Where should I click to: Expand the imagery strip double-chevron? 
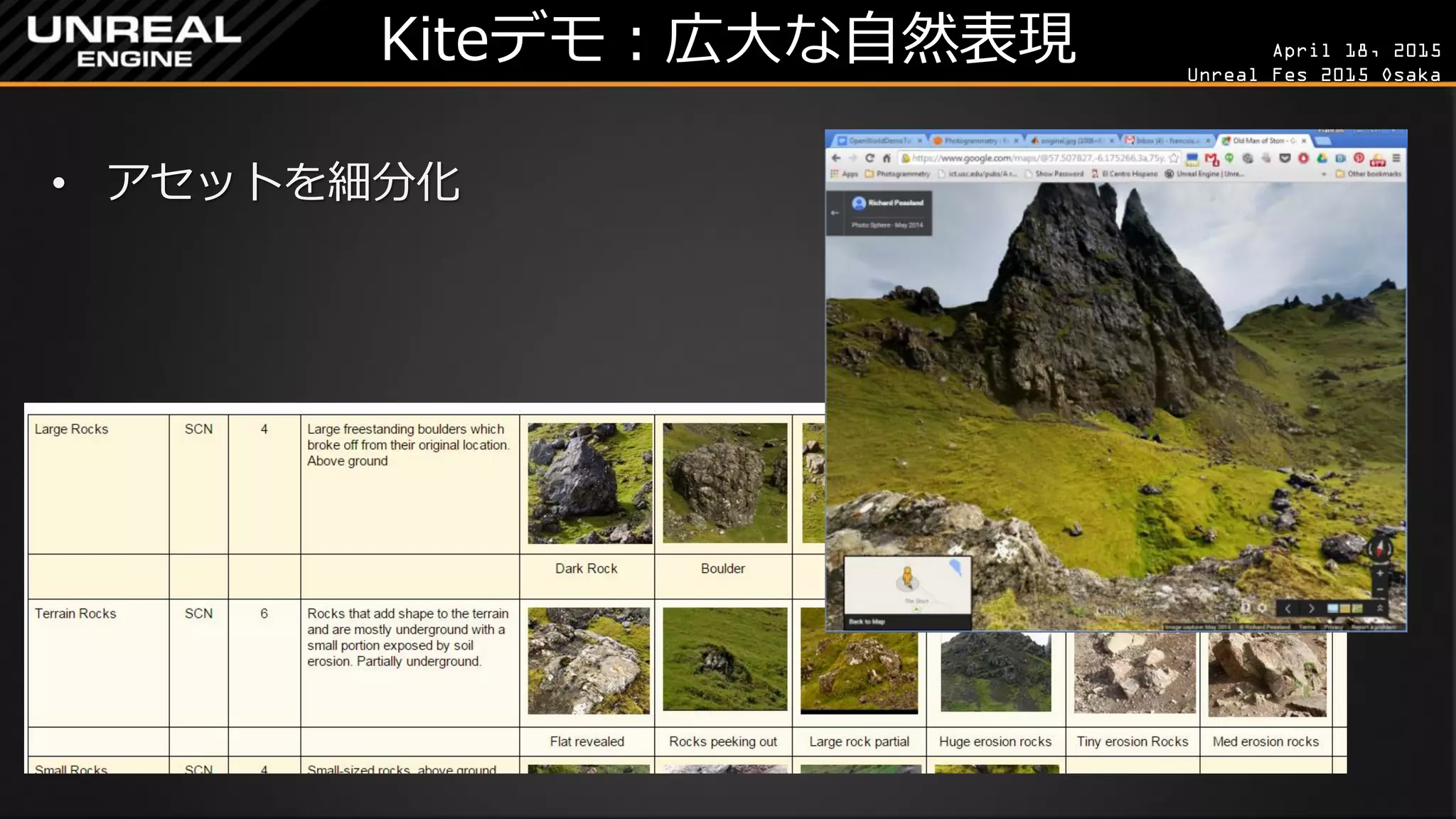(x=1380, y=608)
